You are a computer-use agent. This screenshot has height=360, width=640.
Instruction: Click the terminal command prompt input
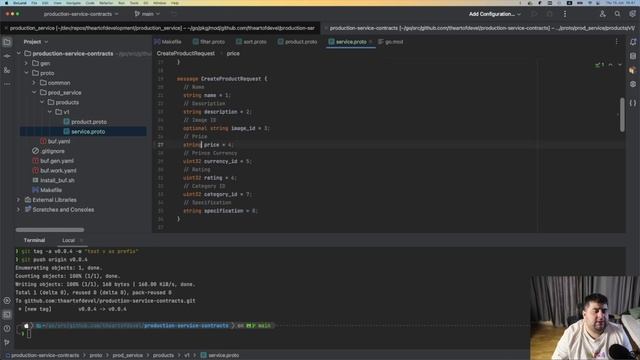point(29,334)
